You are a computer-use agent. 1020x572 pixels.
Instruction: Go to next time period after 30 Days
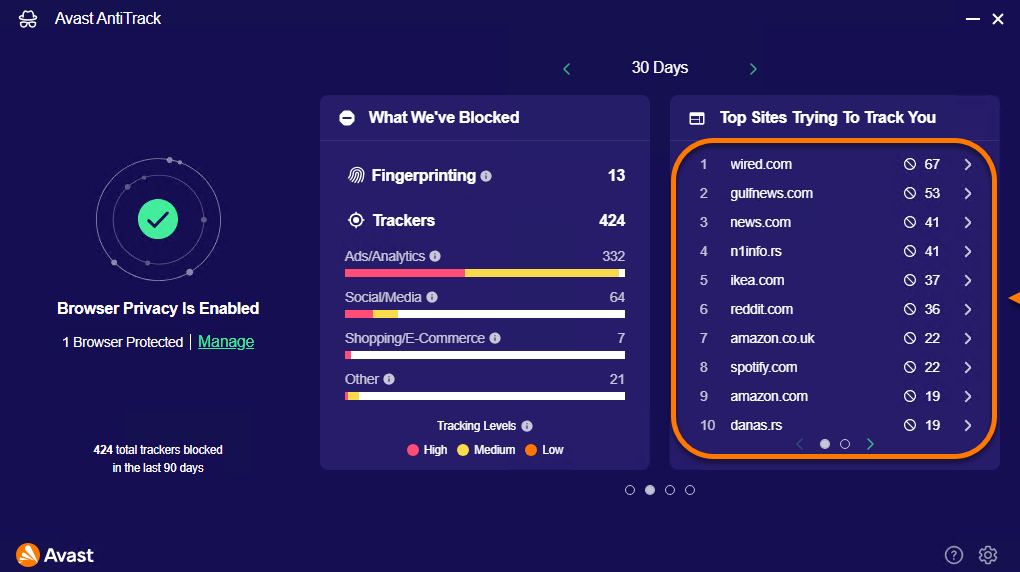pyautogui.click(x=753, y=69)
